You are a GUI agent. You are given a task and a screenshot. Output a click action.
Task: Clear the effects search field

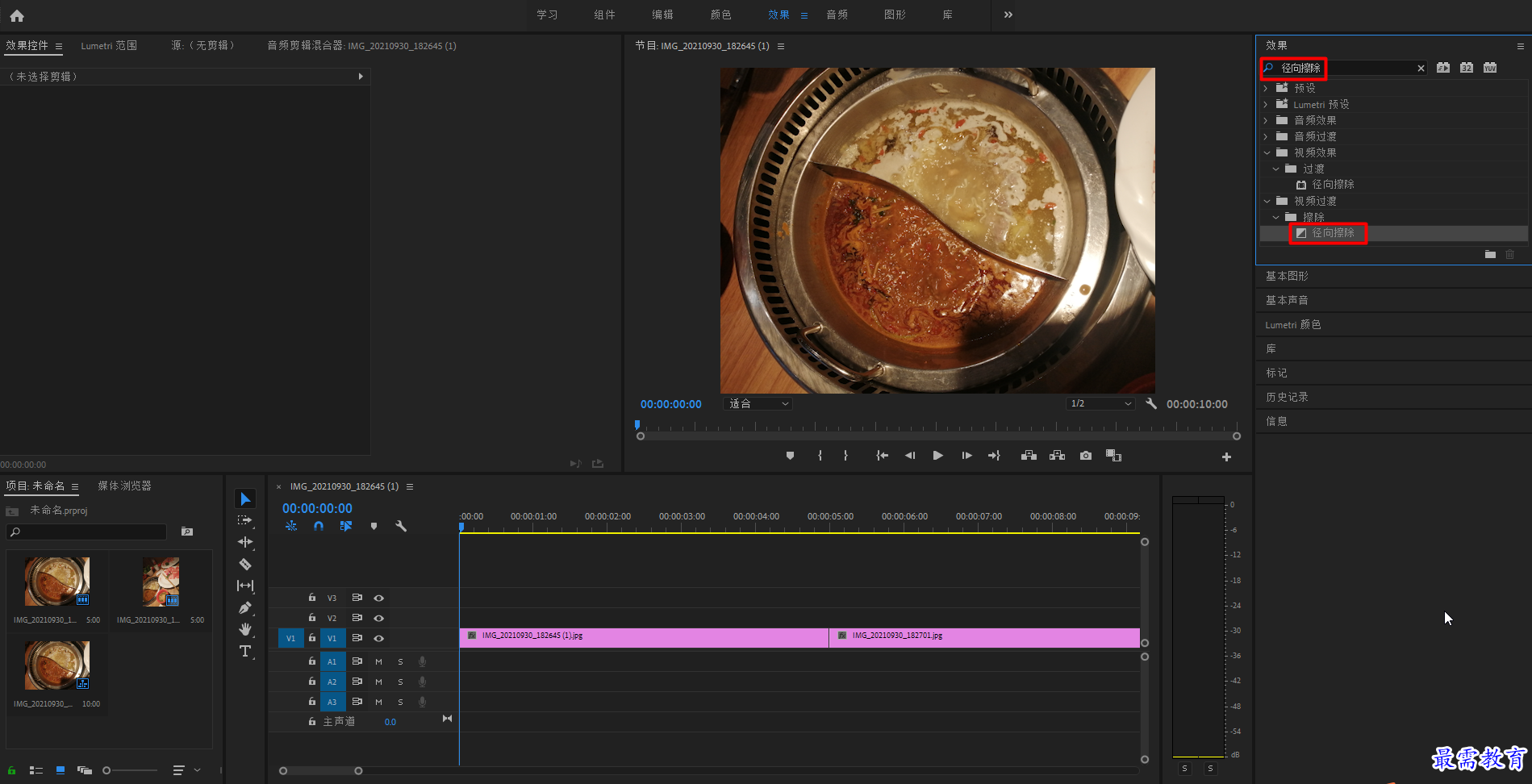(1421, 69)
